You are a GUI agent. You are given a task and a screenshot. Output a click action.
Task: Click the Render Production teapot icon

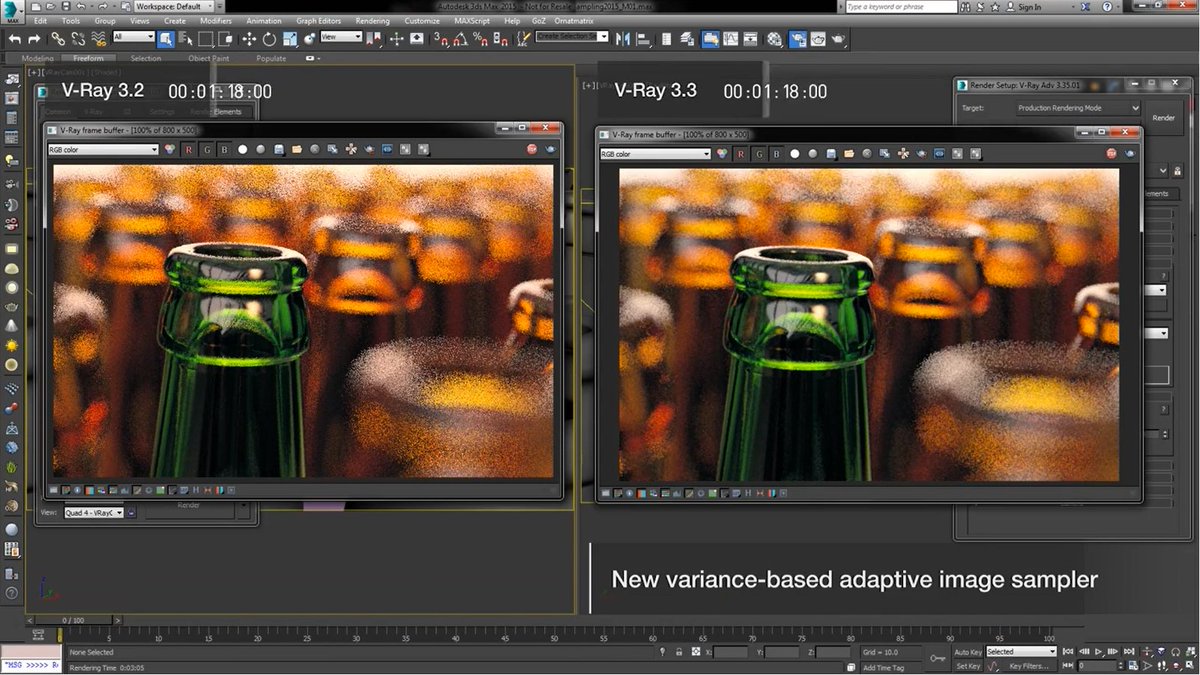pos(839,39)
